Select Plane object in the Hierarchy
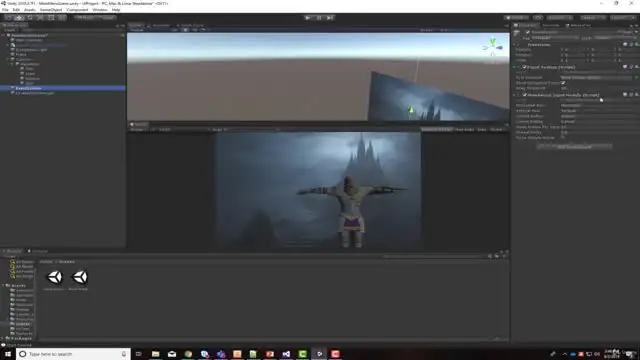Viewport: 640px width, 360px height. (21, 54)
